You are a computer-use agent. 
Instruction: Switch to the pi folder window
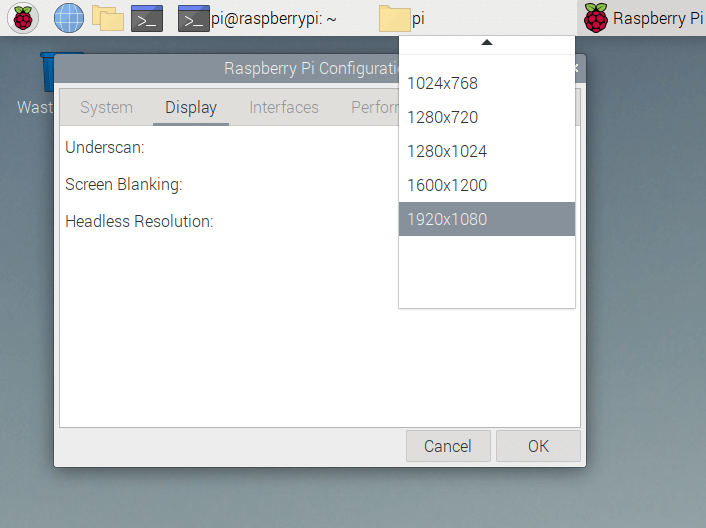click(x=402, y=18)
